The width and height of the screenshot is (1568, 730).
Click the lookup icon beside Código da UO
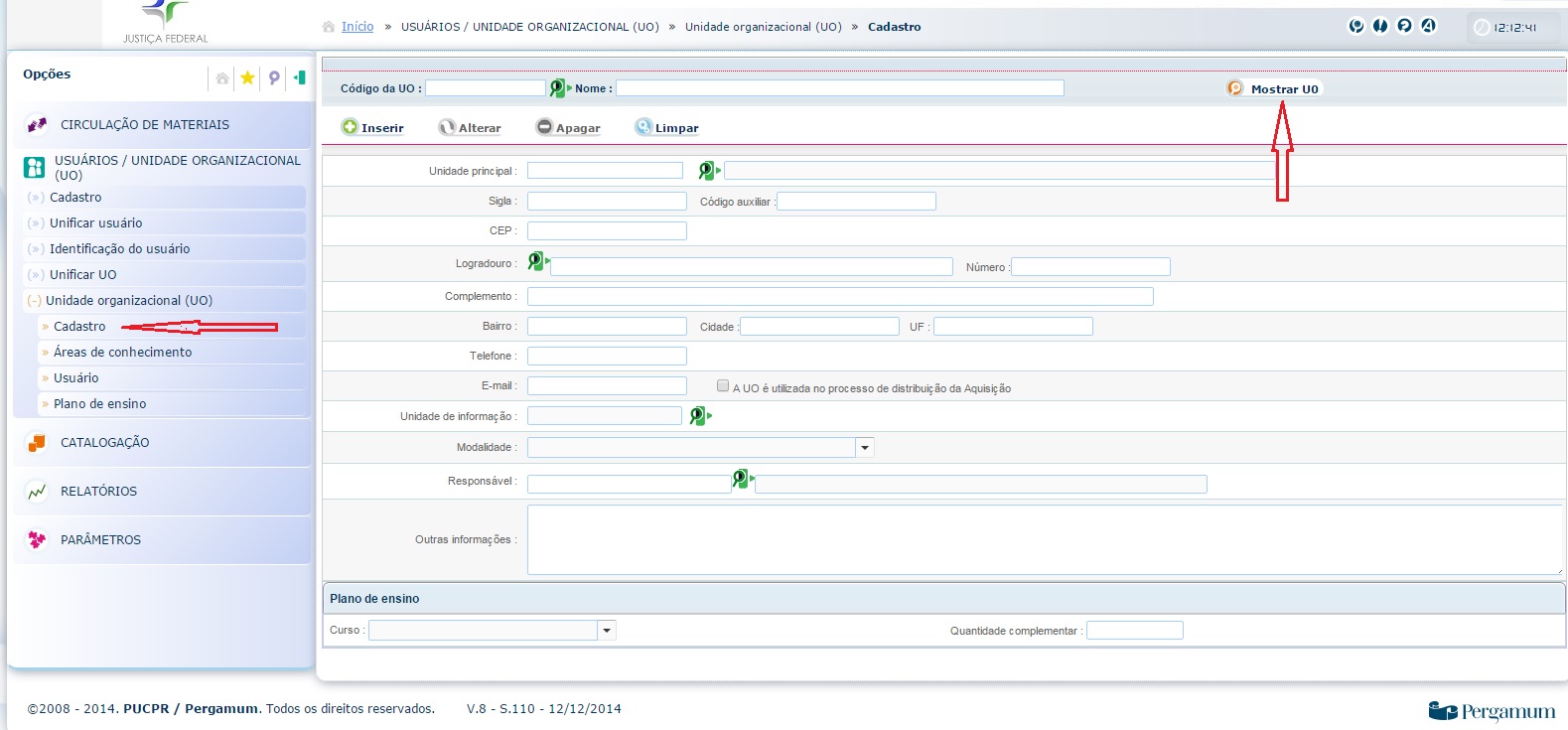pyautogui.click(x=559, y=88)
